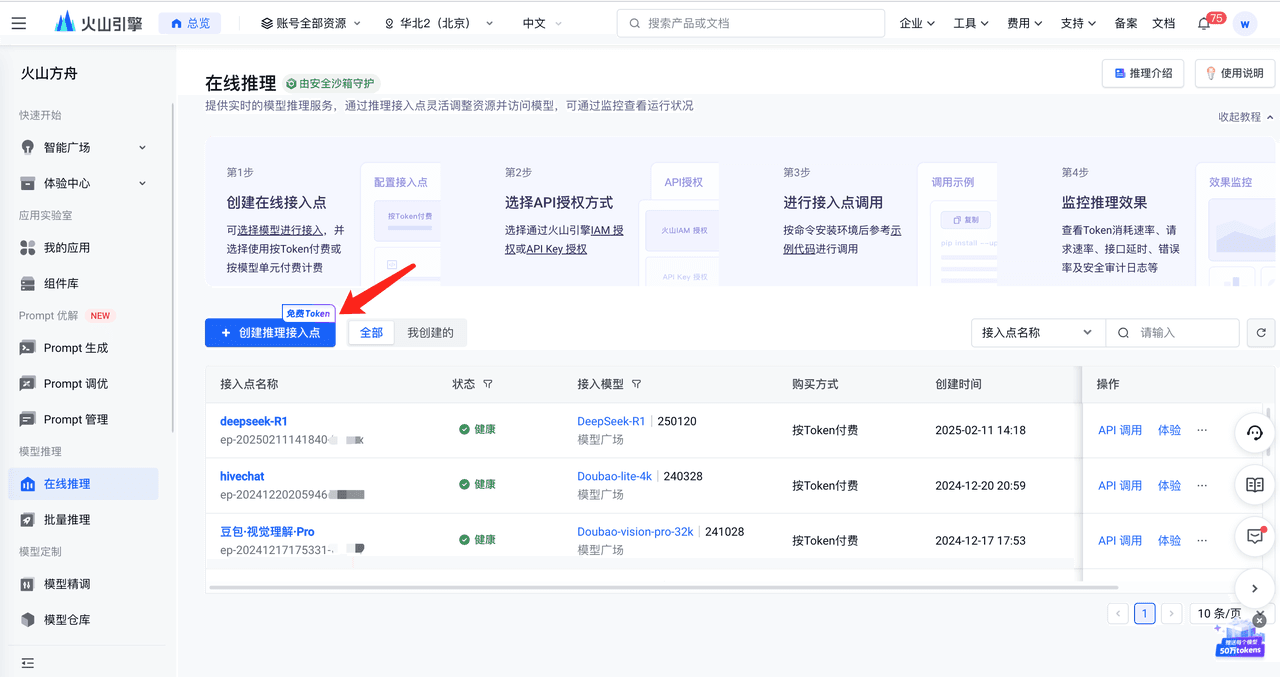This screenshot has height=677, width=1280.
Task: Open more actions for hivechat row
Action: (1202, 485)
